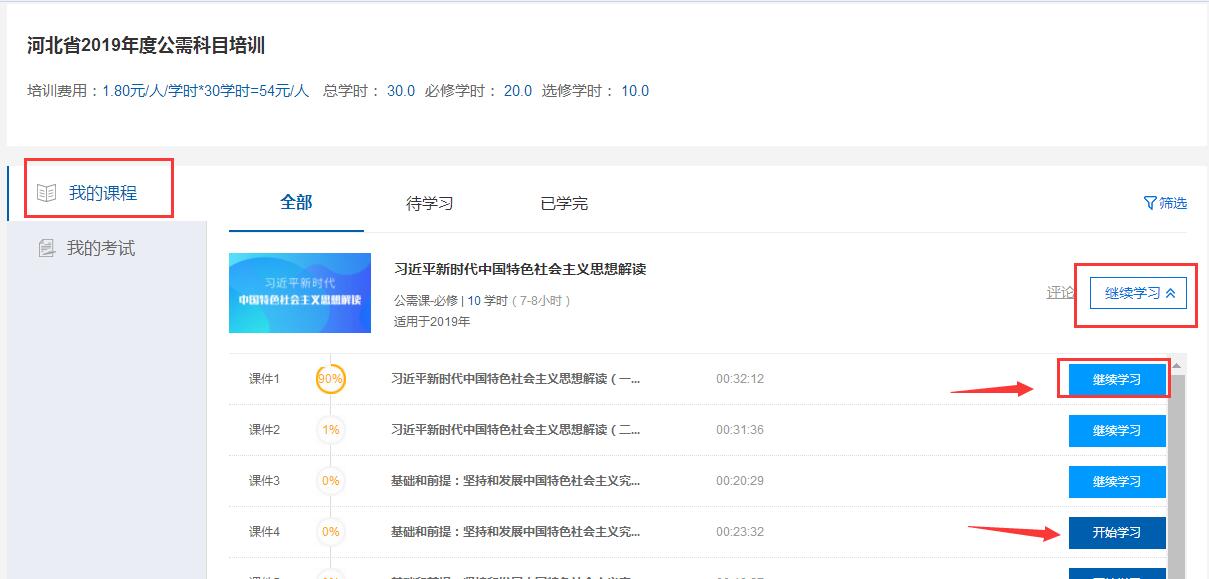
Task: Click the 90% progress ring of 课件1
Action: click(330, 379)
